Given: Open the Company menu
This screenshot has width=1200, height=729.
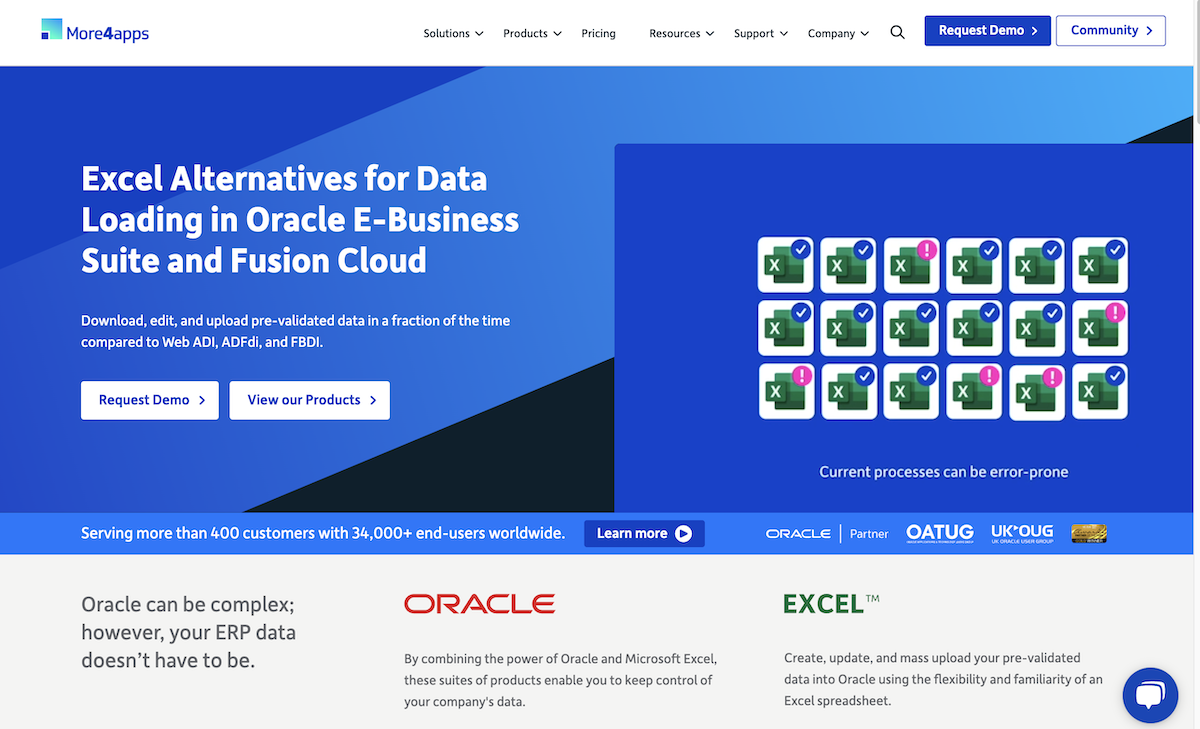Looking at the screenshot, I should [x=838, y=33].
